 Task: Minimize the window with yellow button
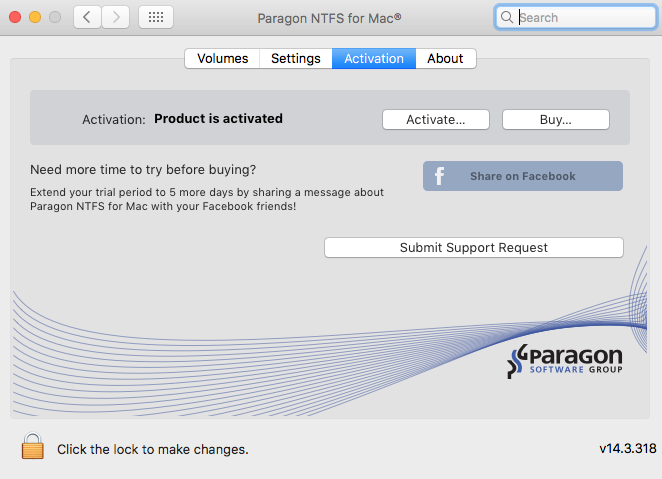[35, 17]
